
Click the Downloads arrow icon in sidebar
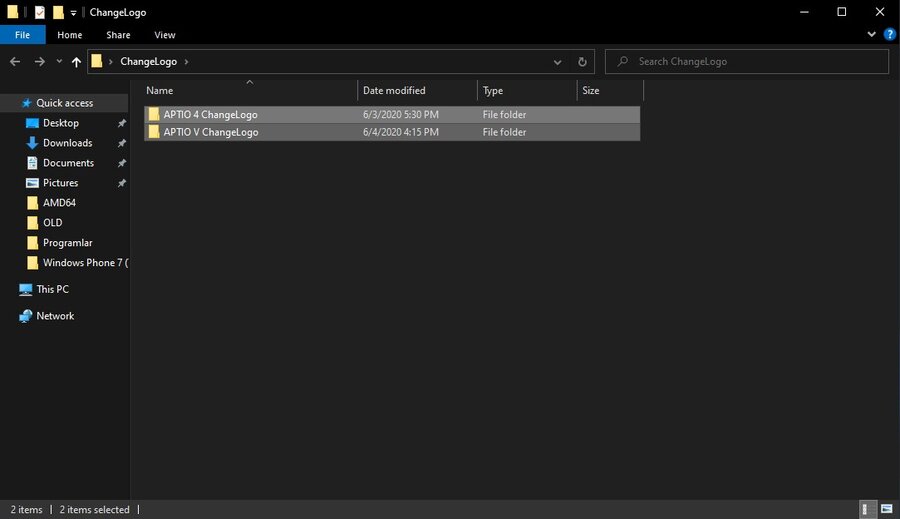click(x=32, y=143)
